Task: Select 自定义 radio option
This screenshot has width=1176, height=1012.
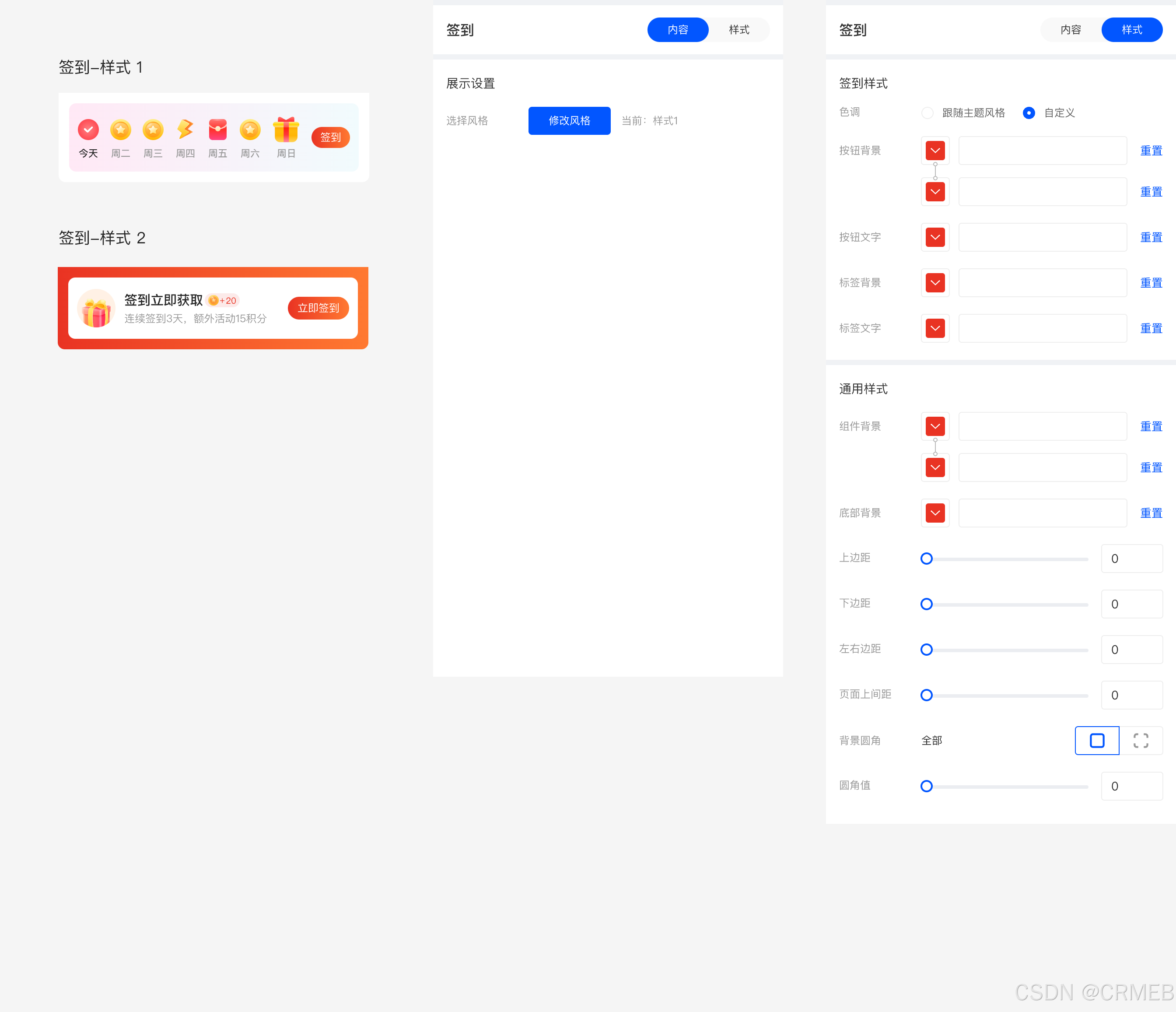Action: tap(1029, 113)
